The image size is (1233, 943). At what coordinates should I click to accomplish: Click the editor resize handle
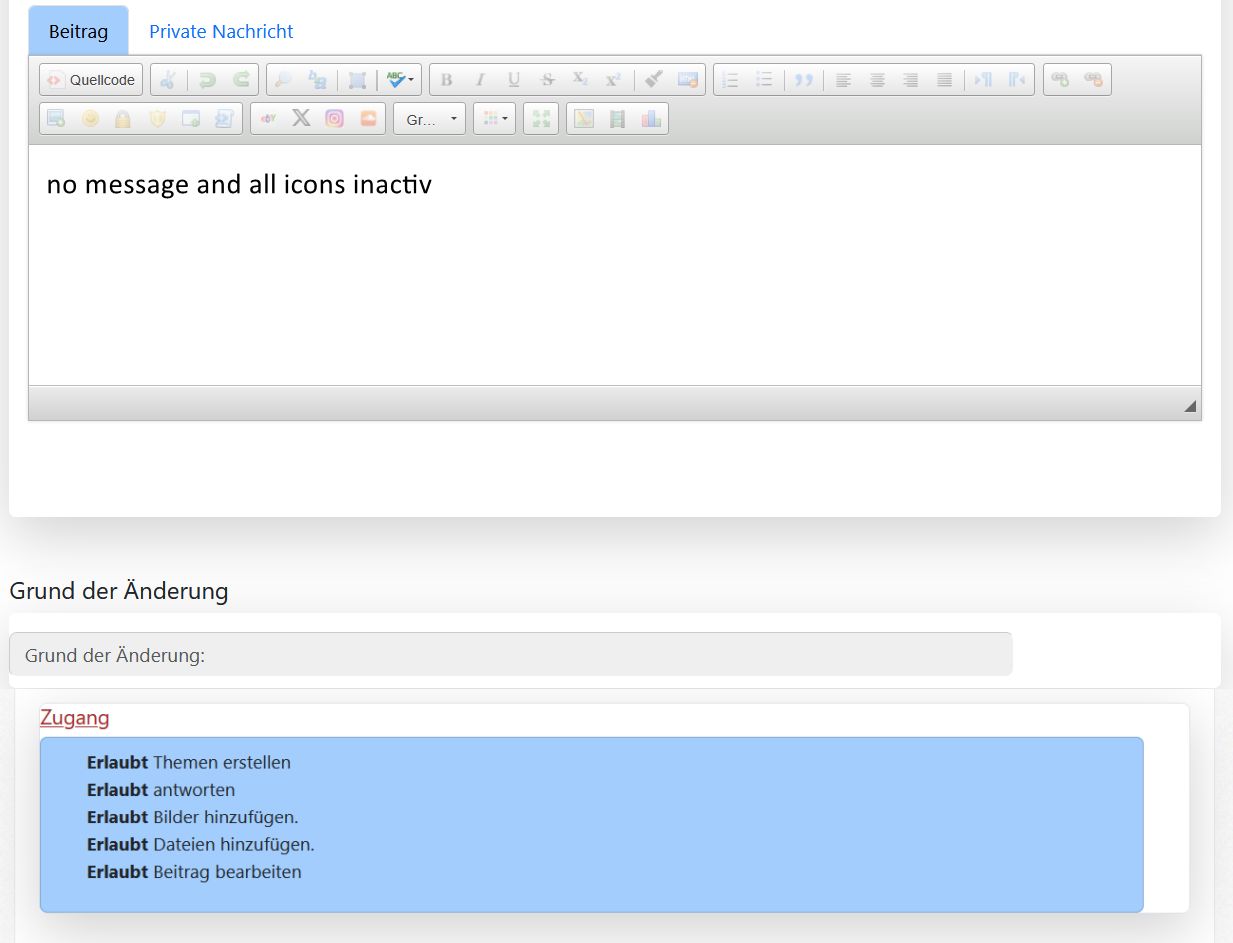[x=1190, y=406]
